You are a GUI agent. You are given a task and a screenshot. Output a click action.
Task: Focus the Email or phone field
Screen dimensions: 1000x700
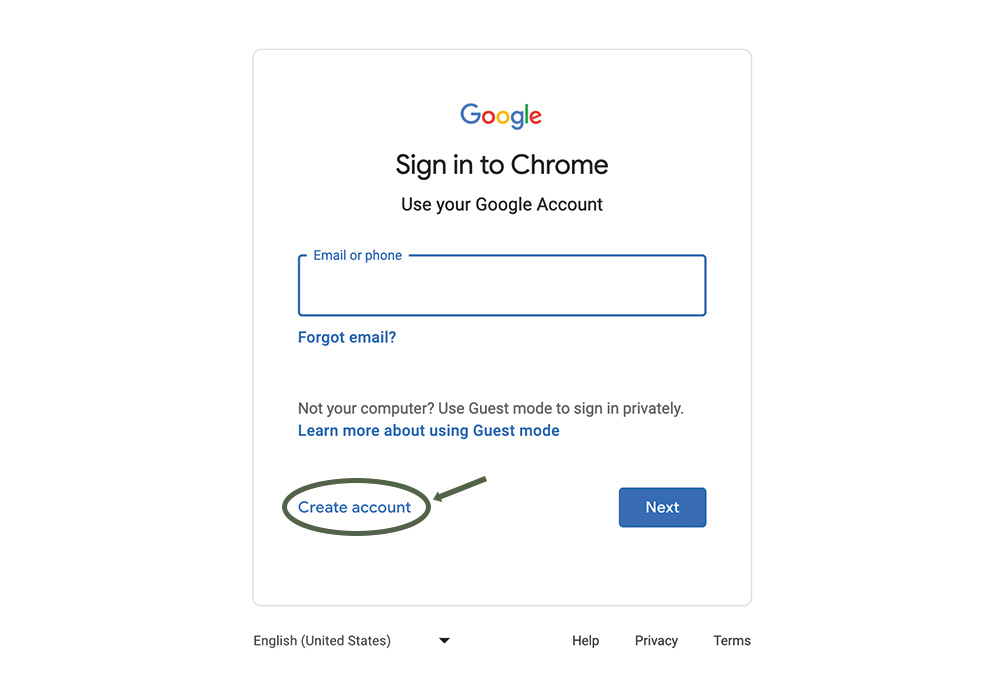click(x=502, y=286)
